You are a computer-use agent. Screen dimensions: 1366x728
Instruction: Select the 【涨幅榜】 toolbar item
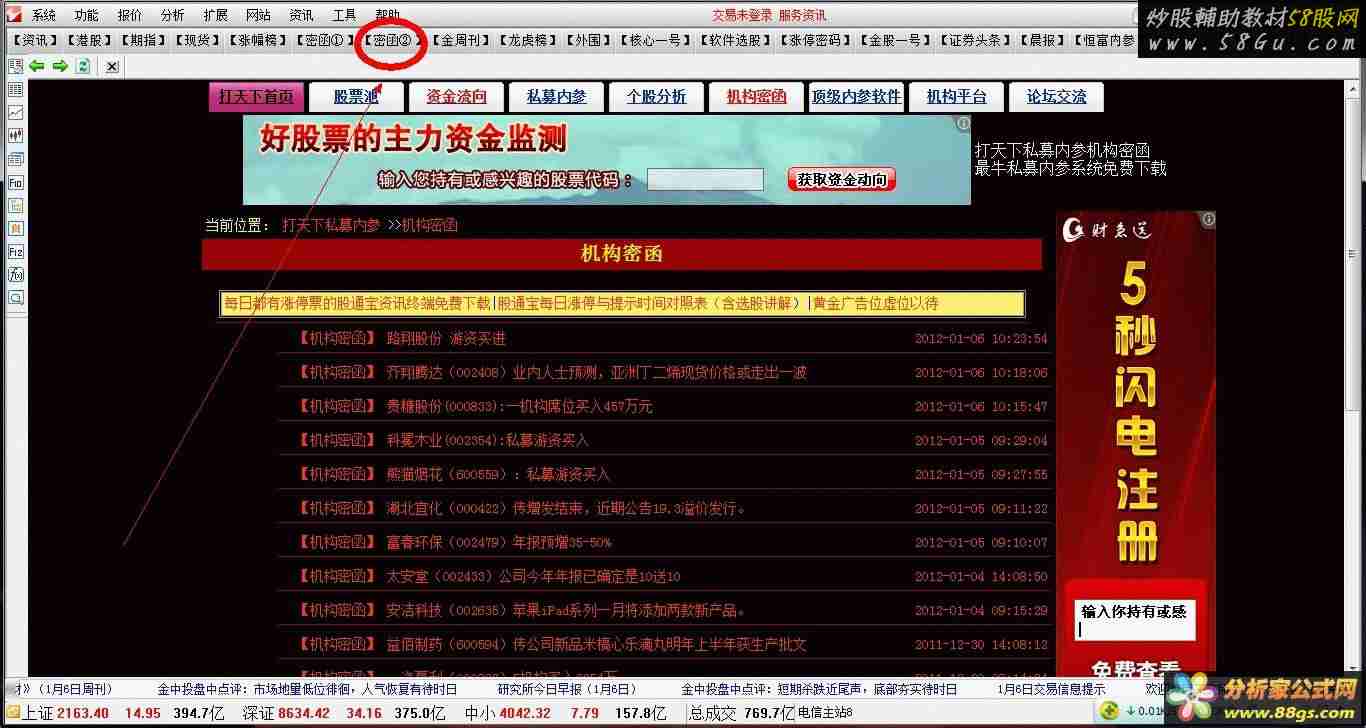click(x=257, y=40)
